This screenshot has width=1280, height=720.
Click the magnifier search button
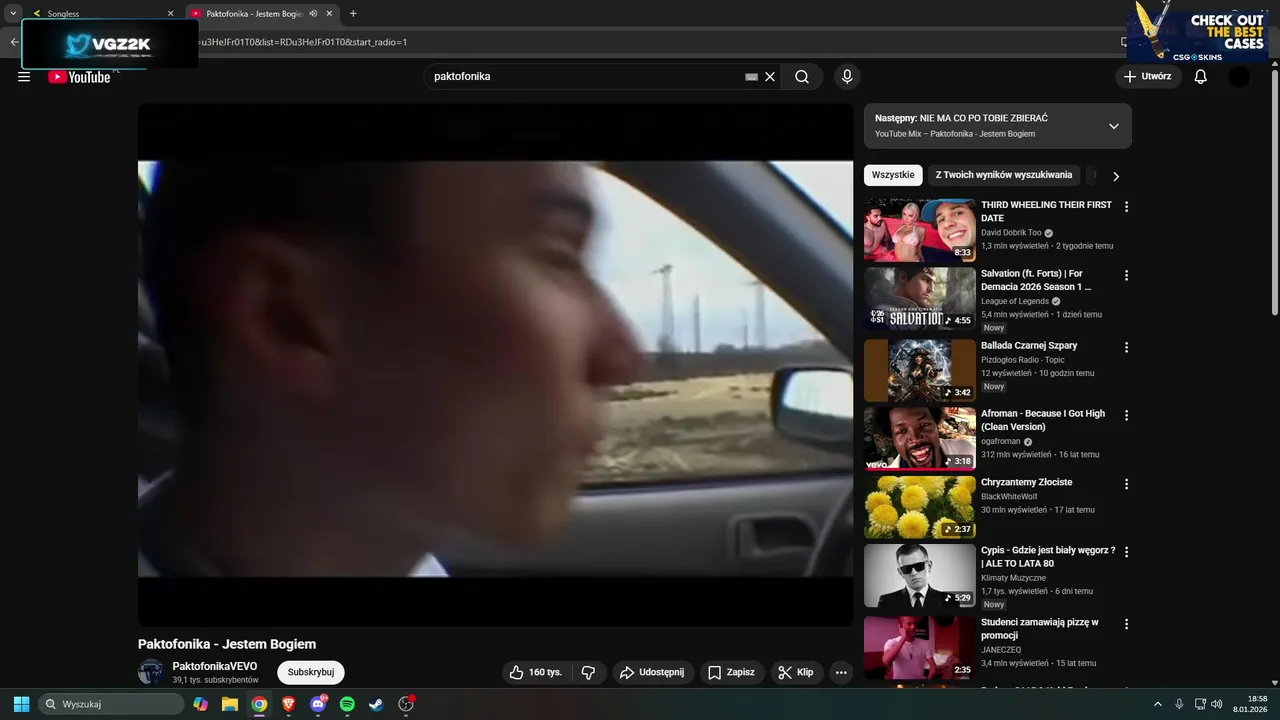(x=802, y=76)
